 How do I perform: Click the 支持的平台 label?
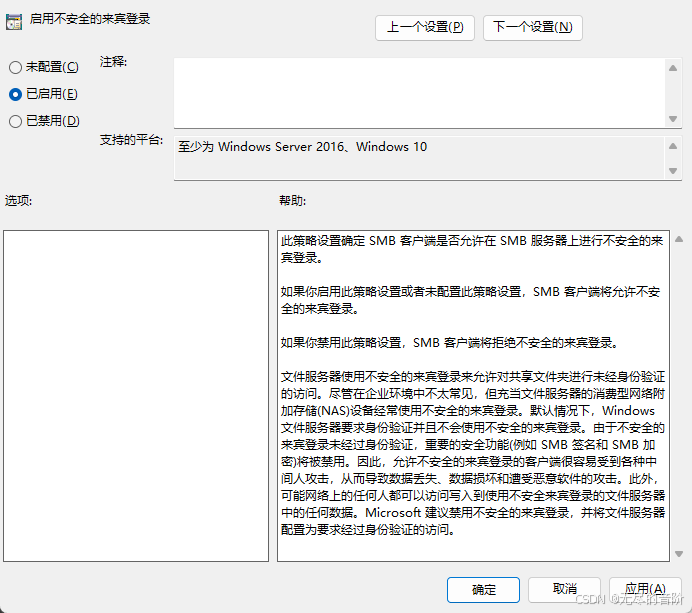131,140
